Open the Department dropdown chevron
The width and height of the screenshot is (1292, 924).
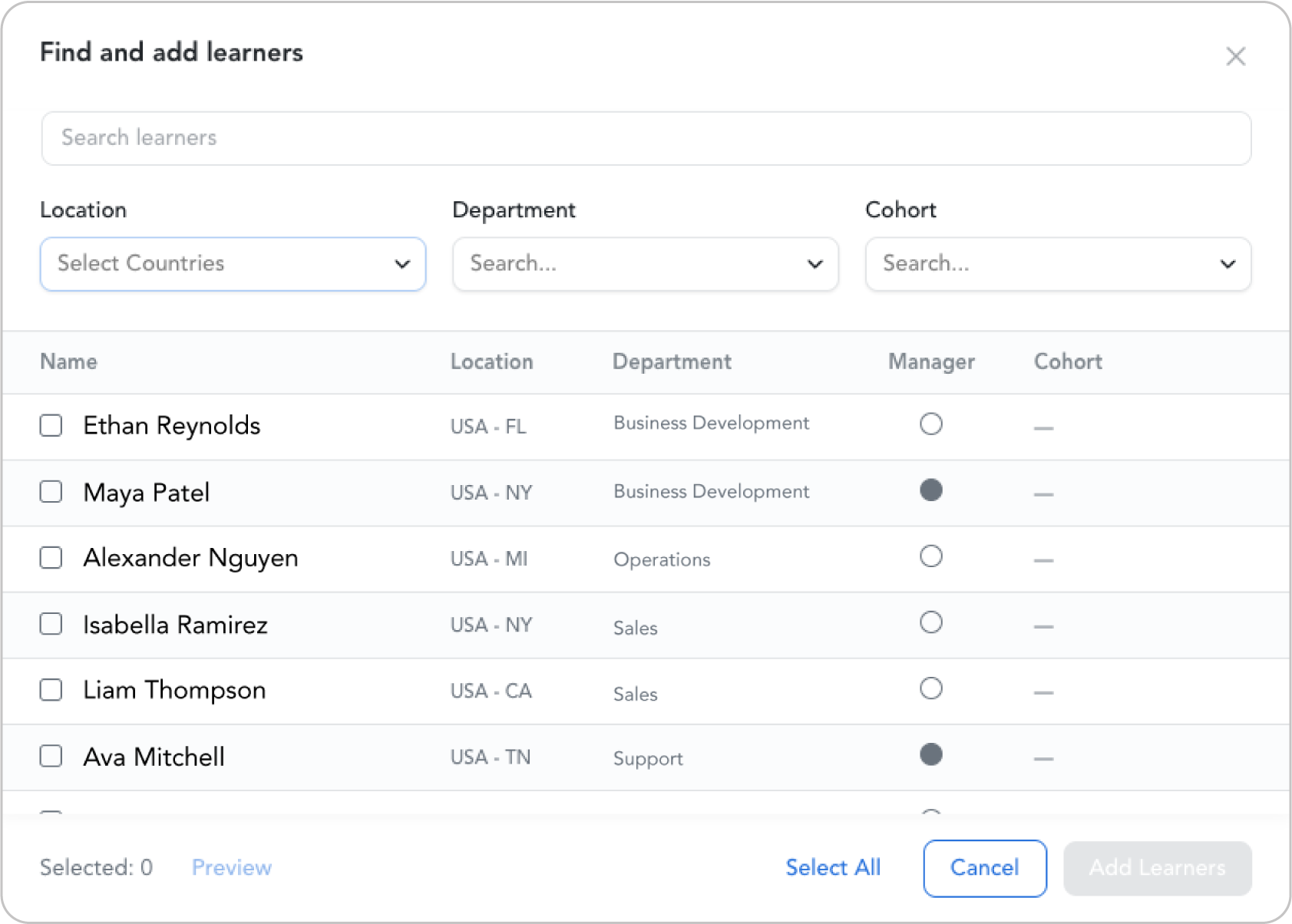[x=815, y=264]
